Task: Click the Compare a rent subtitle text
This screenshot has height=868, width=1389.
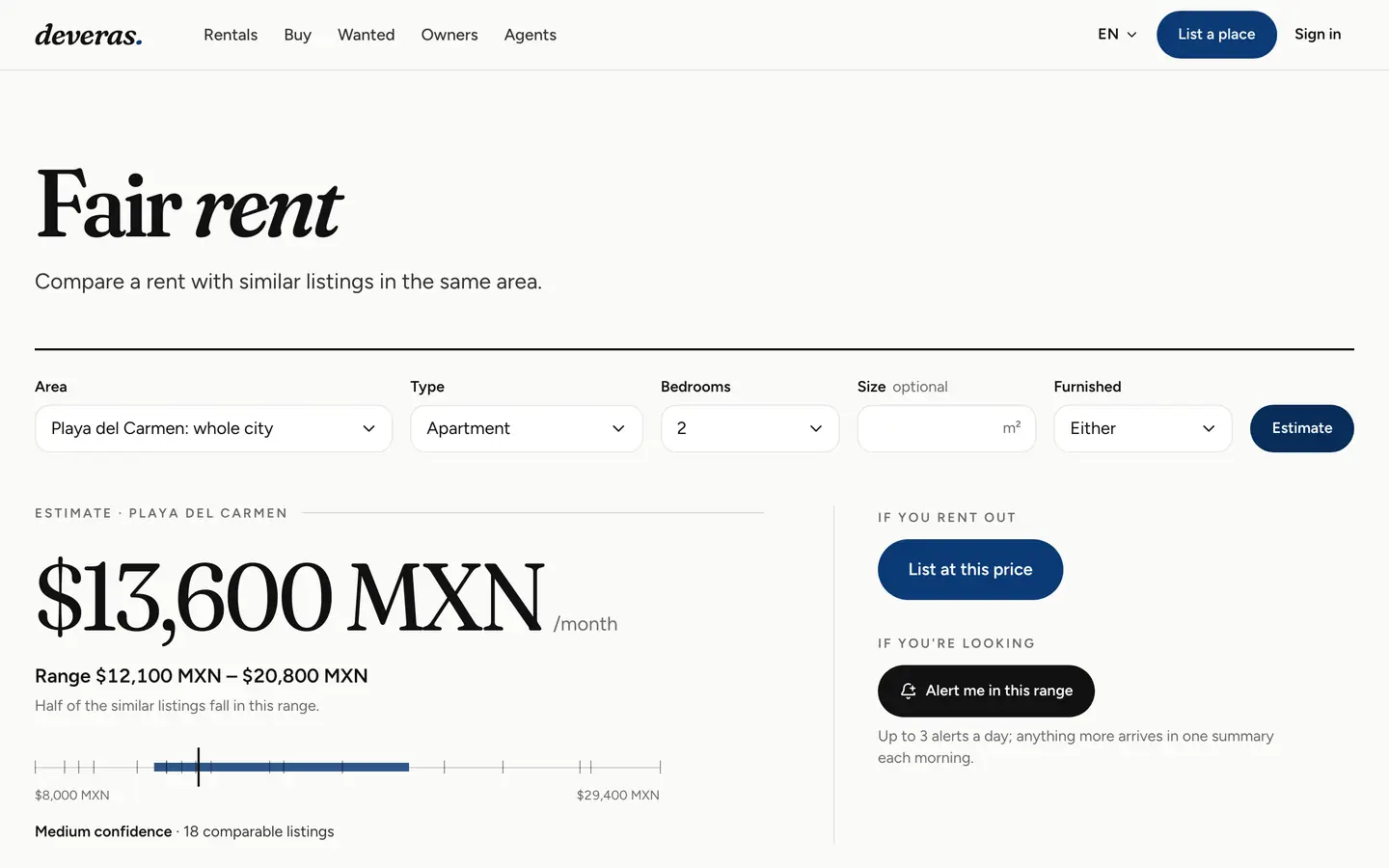Action: click(288, 282)
